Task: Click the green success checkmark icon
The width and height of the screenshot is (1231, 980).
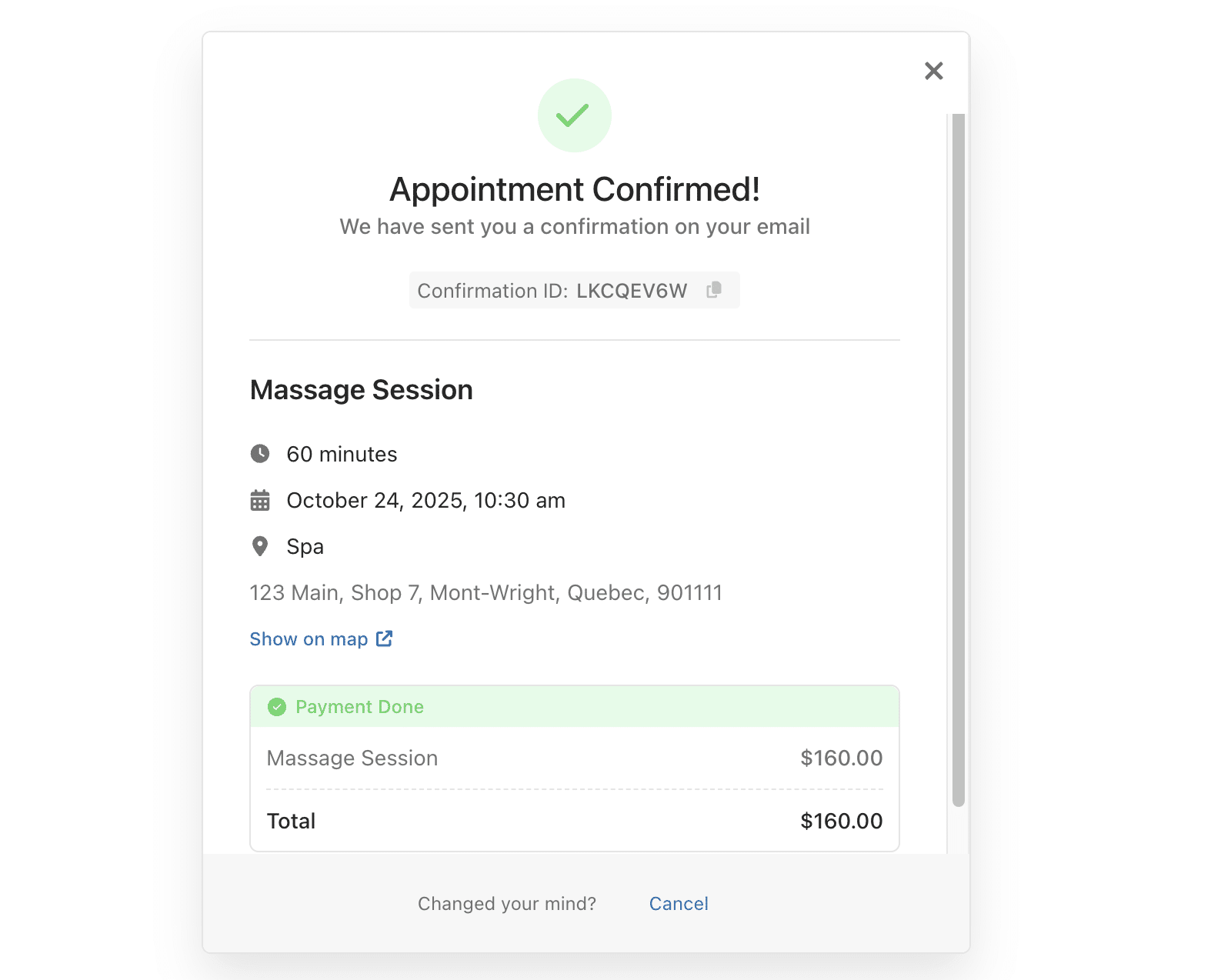Action: click(574, 115)
